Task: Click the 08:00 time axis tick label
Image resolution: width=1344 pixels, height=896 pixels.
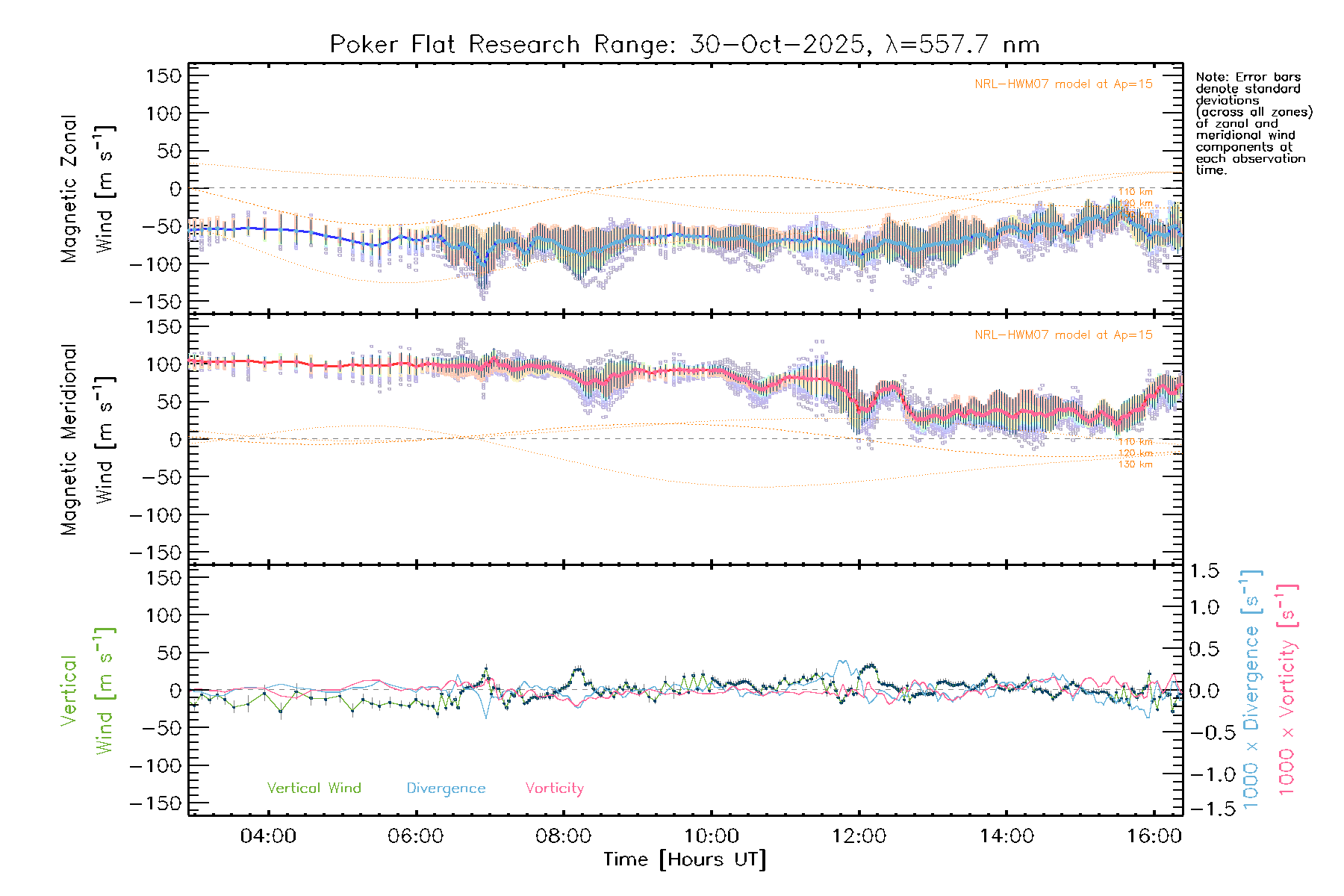Action: pyautogui.click(x=563, y=836)
